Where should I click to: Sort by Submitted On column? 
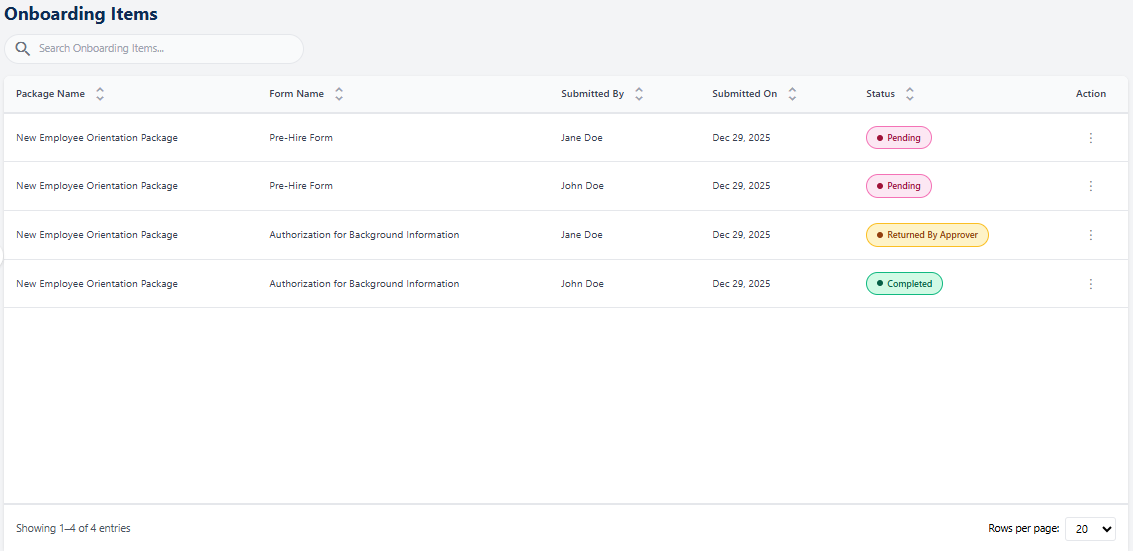coord(792,94)
